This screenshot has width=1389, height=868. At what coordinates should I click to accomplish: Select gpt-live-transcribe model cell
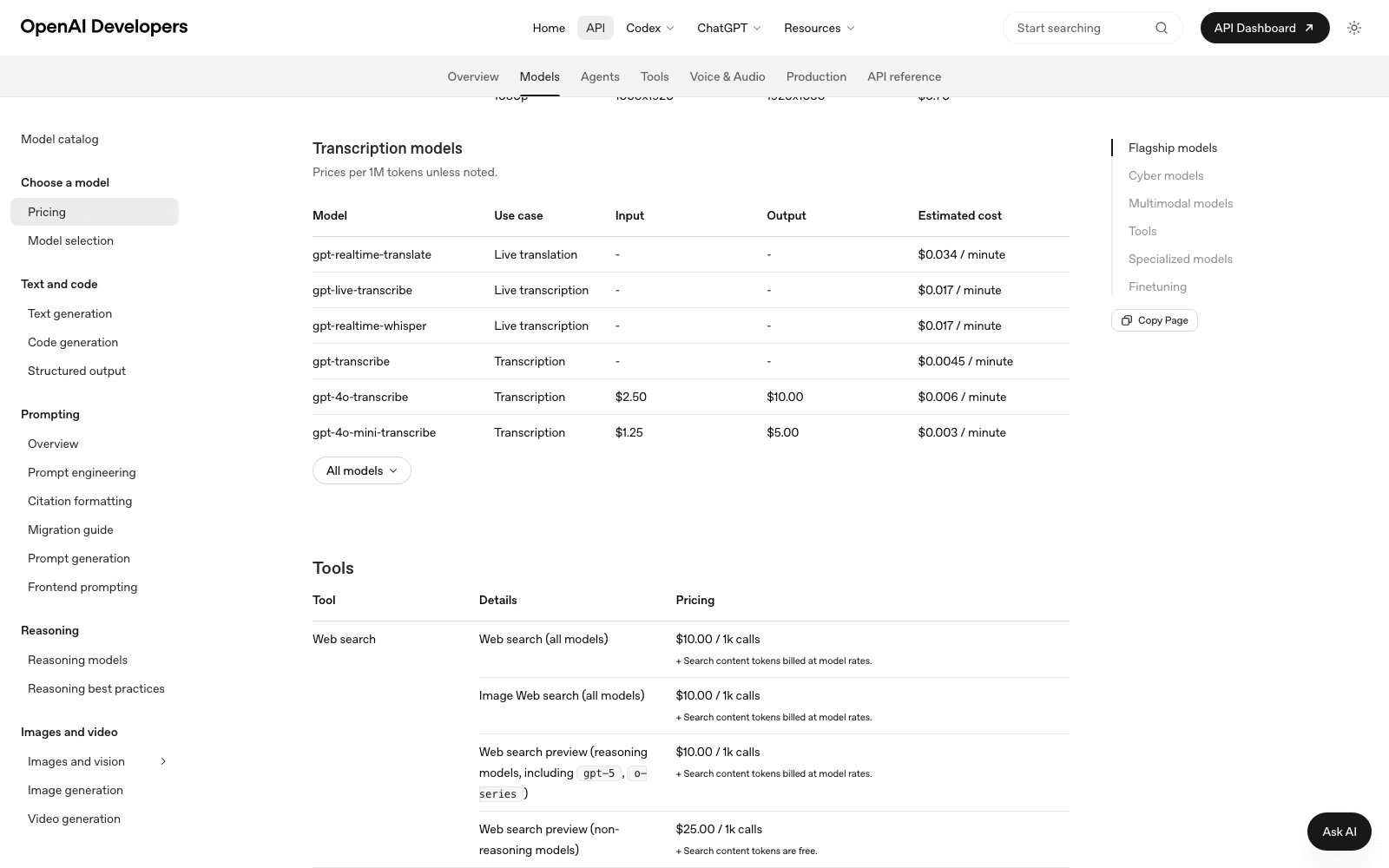tap(362, 290)
